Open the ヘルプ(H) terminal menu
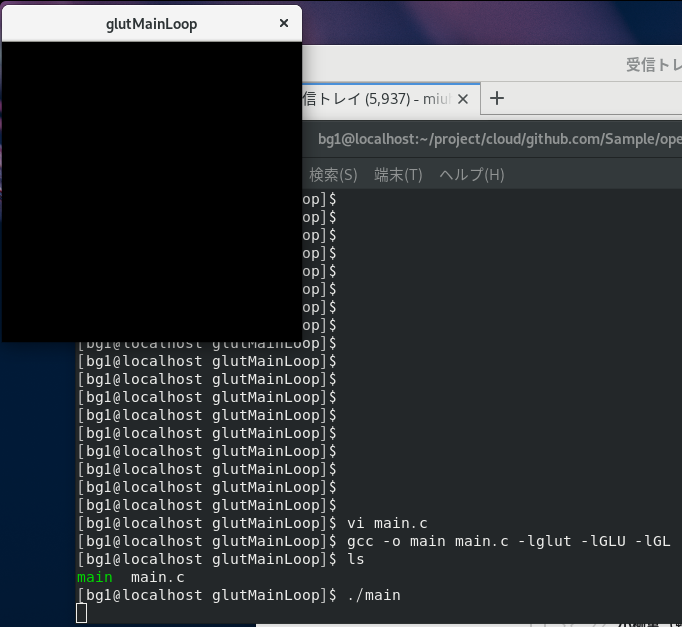Screen dimensions: 682x627 (472, 175)
